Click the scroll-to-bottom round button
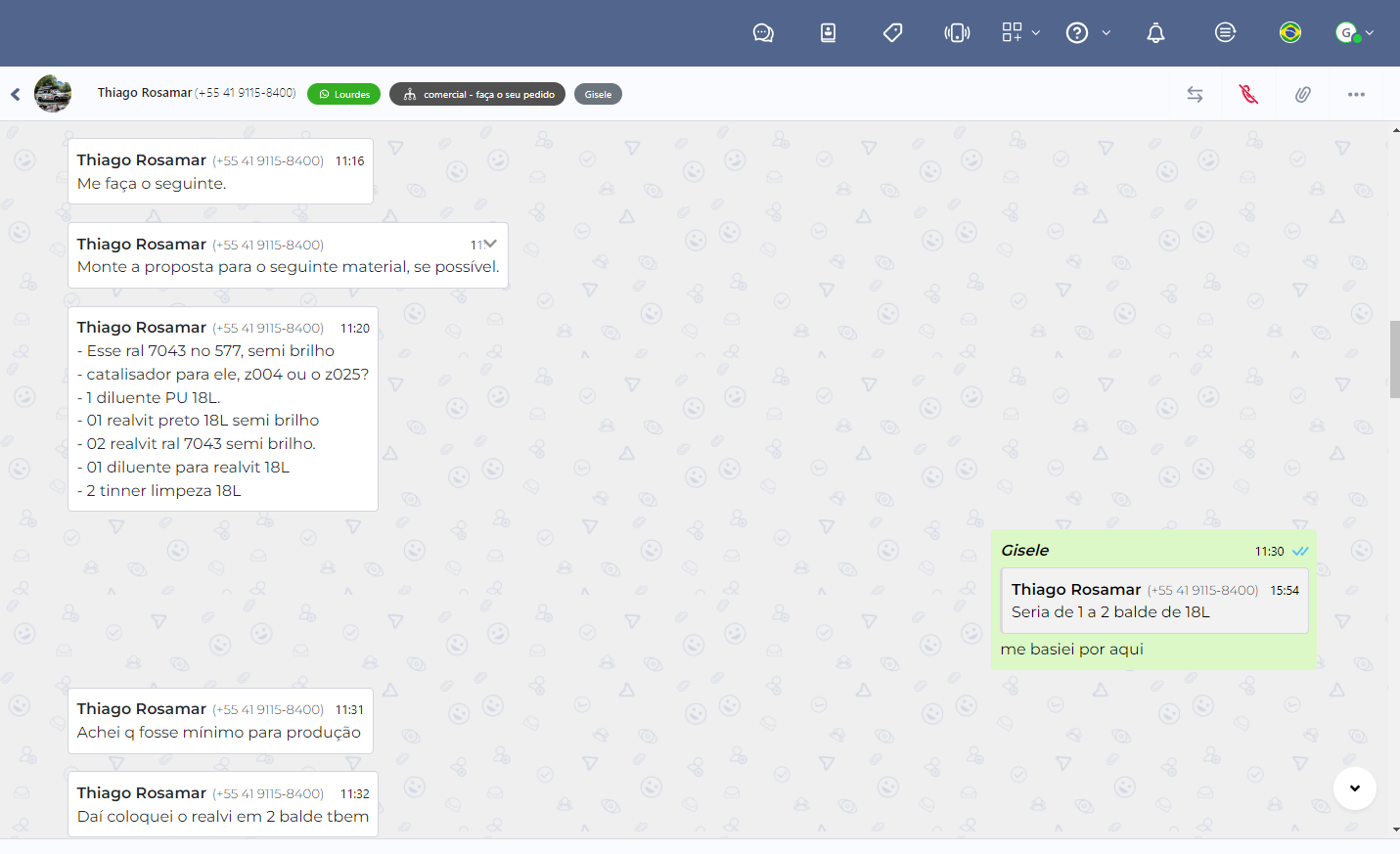 tap(1355, 788)
